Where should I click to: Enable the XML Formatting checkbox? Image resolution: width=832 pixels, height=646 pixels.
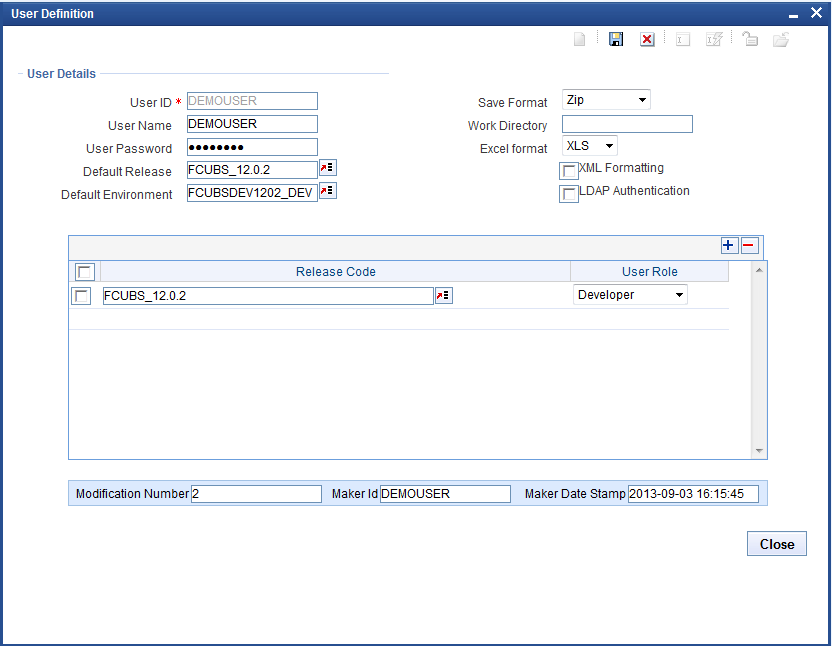coord(568,171)
